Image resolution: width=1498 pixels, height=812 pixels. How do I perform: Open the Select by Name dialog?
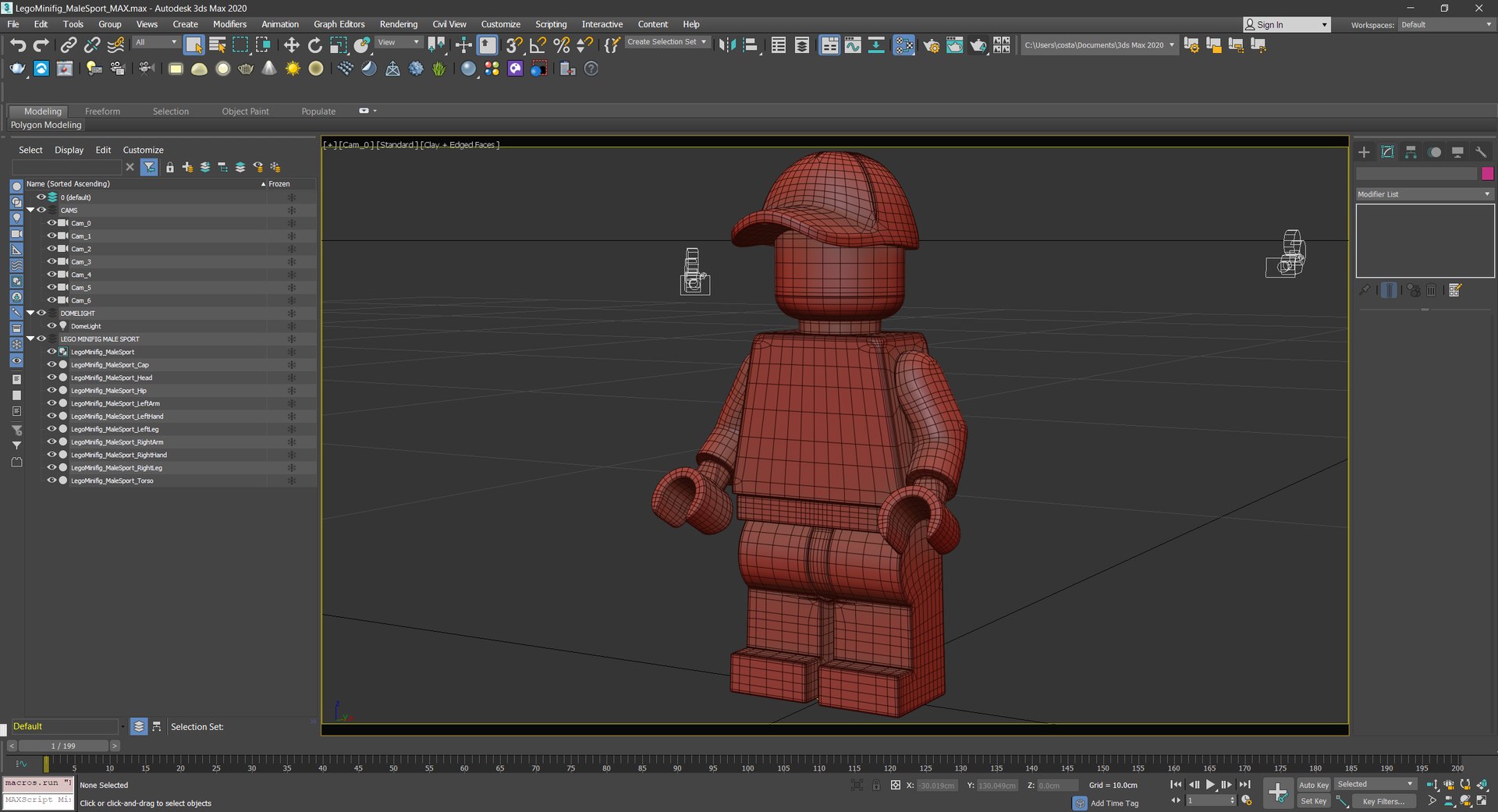click(217, 45)
